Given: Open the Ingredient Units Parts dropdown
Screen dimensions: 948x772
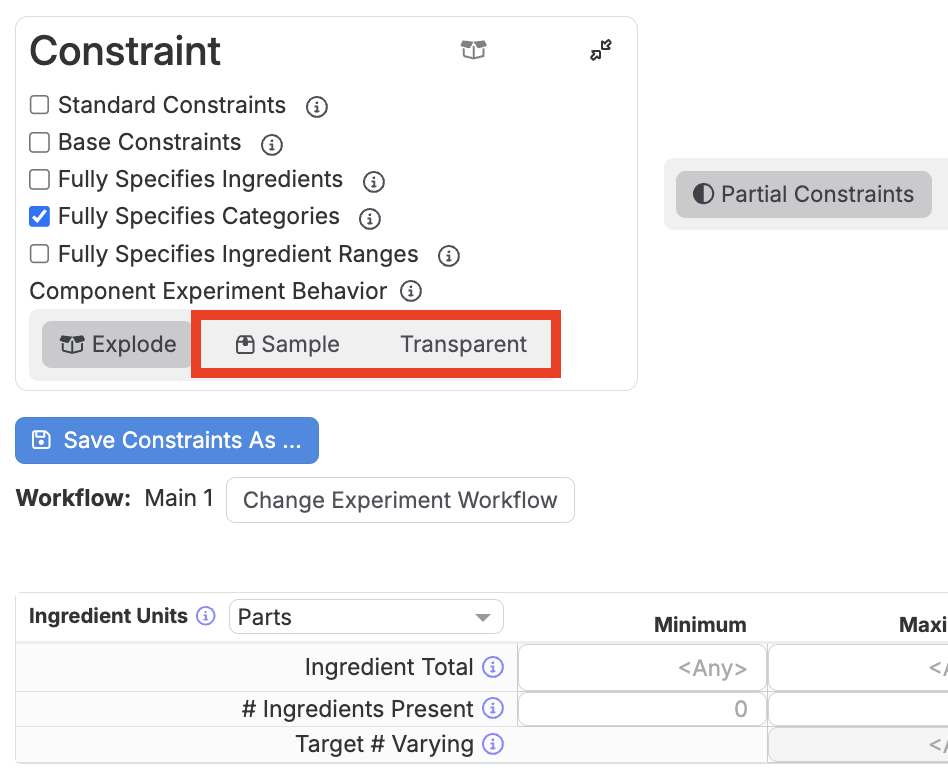Looking at the screenshot, I should point(366,617).
